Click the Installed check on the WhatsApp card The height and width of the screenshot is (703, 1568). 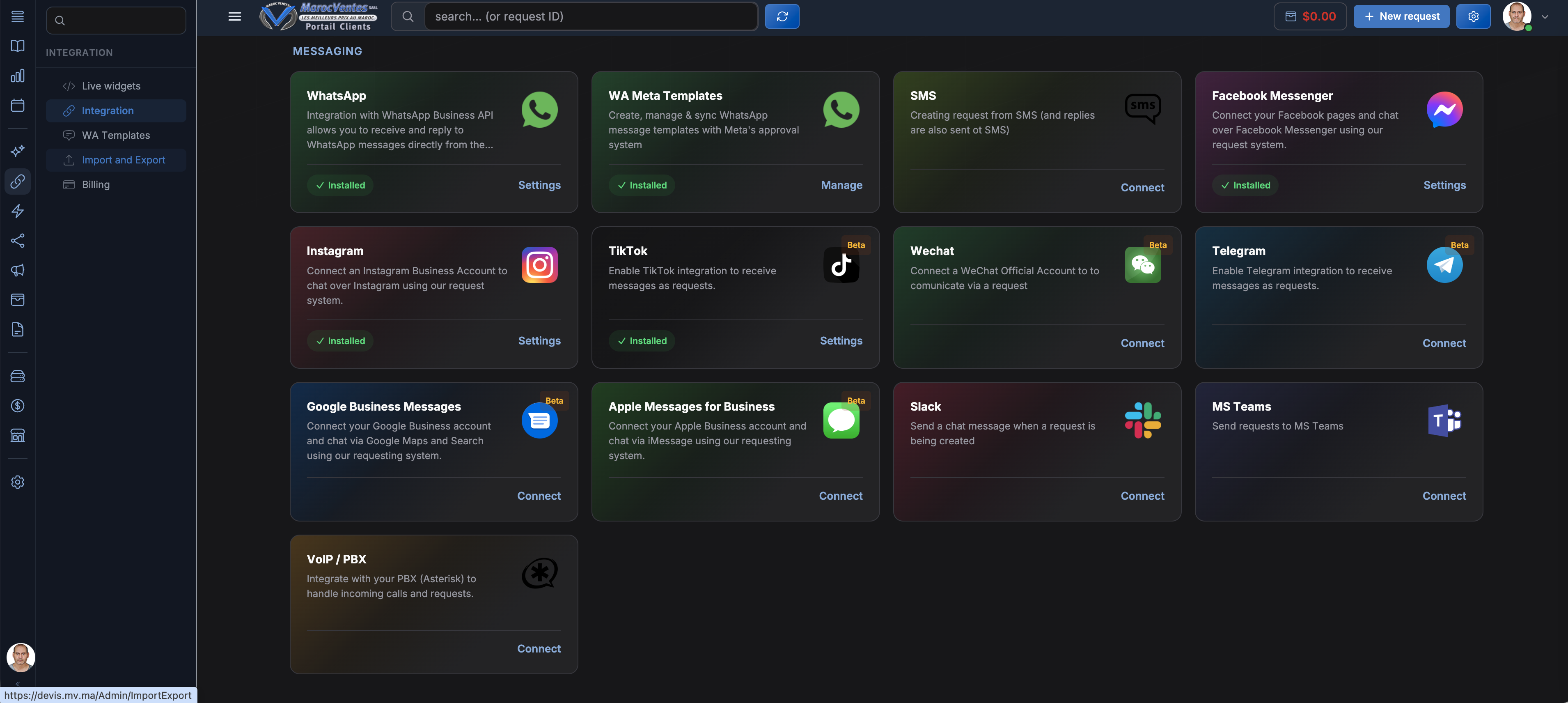tap(339, 185)
